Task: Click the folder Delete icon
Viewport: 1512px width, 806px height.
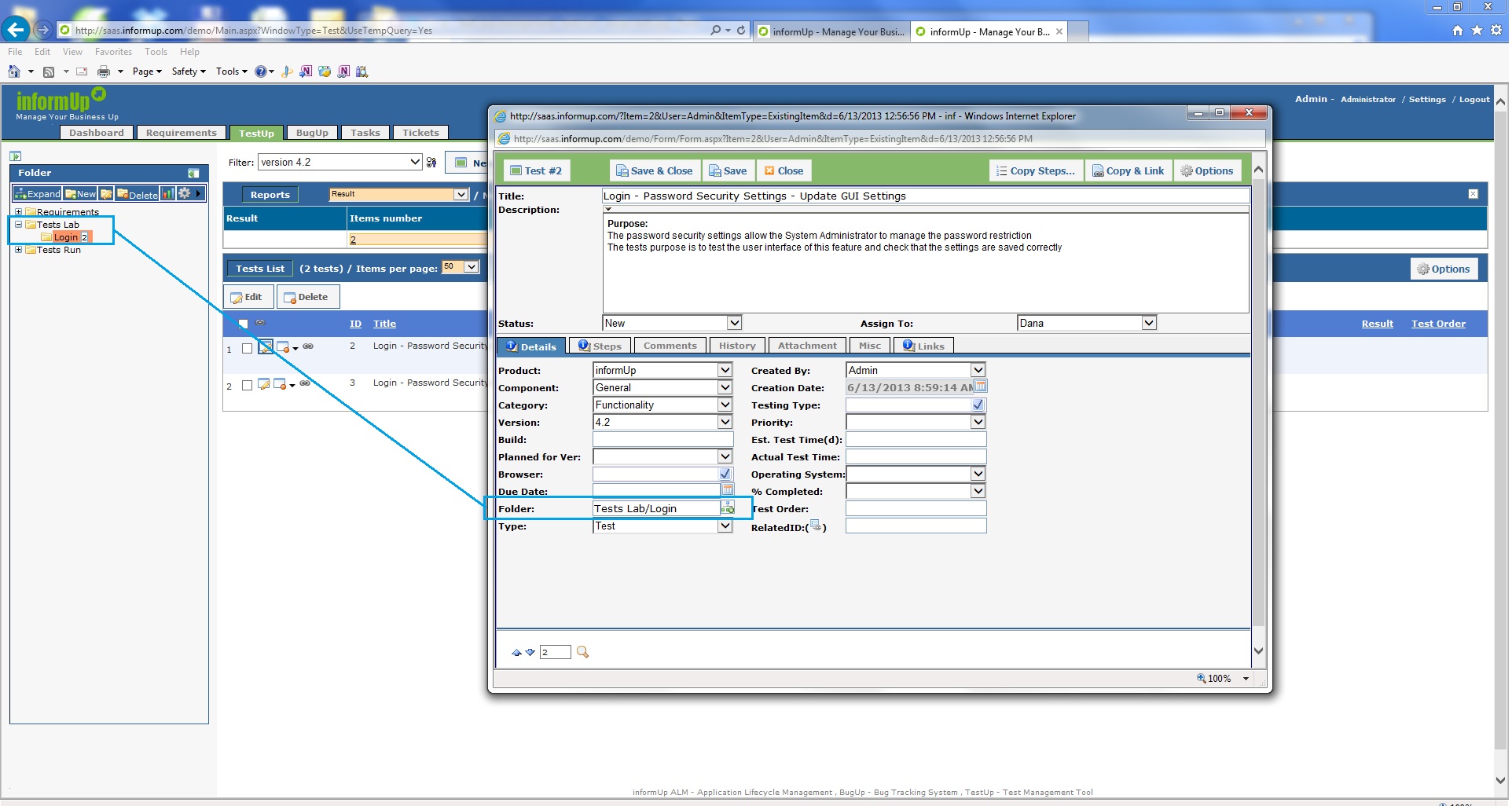Action: (123, 194)
